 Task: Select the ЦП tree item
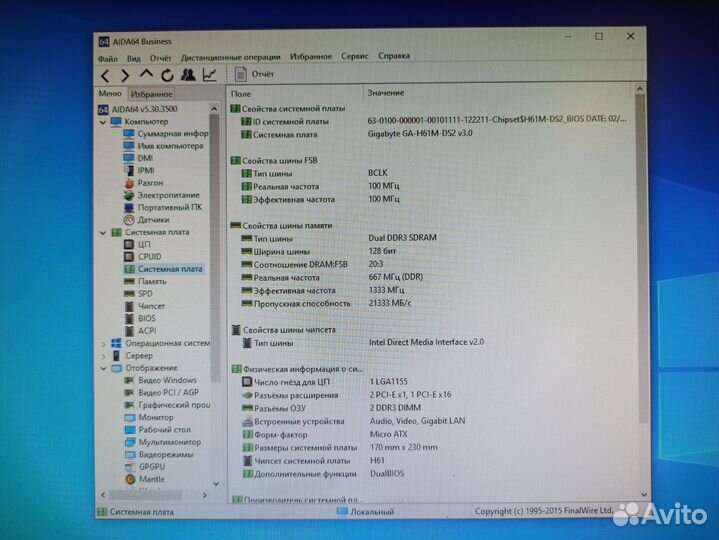tap(138, 244)
